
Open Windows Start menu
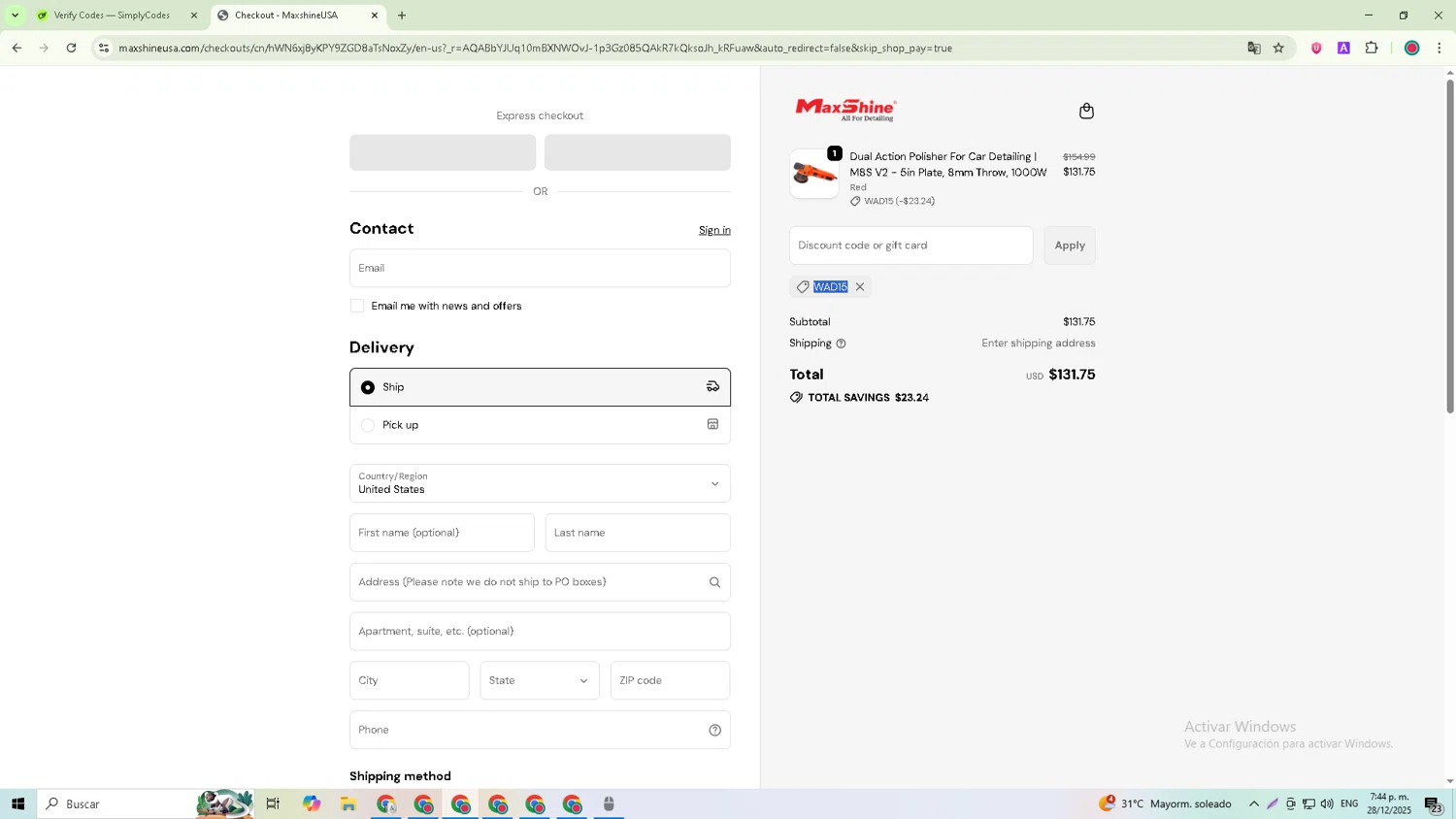[17, 804]
